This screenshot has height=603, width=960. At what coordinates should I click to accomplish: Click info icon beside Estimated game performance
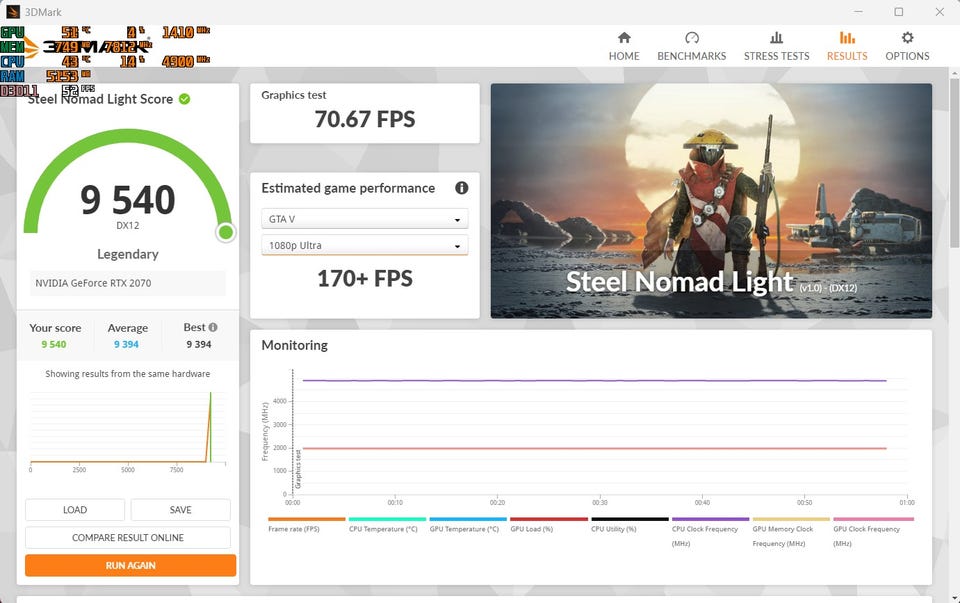(462, 188)
